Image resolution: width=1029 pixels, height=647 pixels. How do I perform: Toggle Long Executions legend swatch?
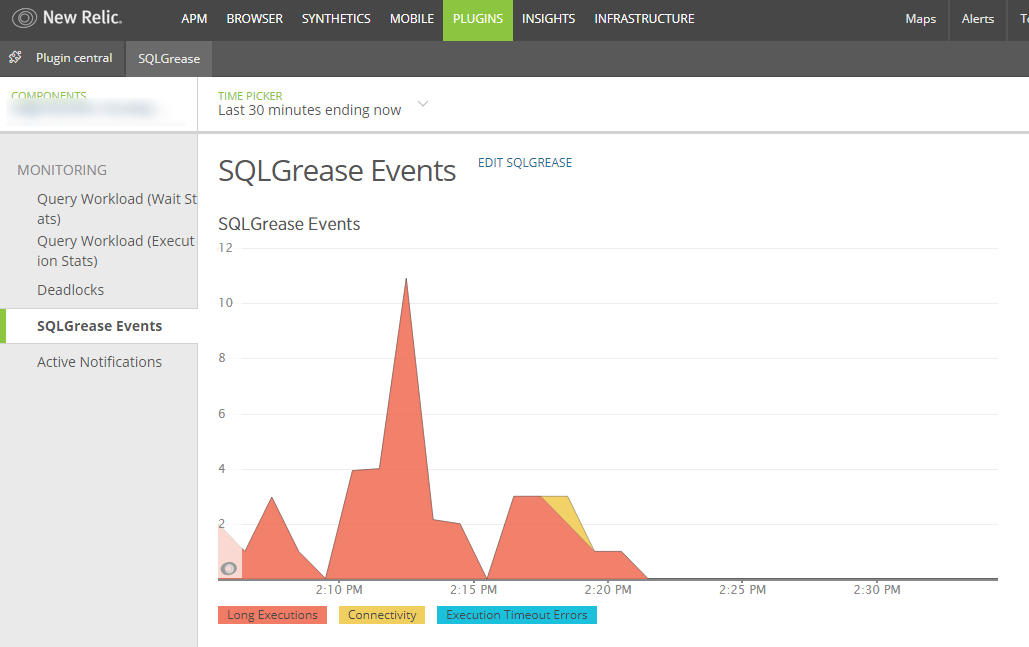coord(272,615)
